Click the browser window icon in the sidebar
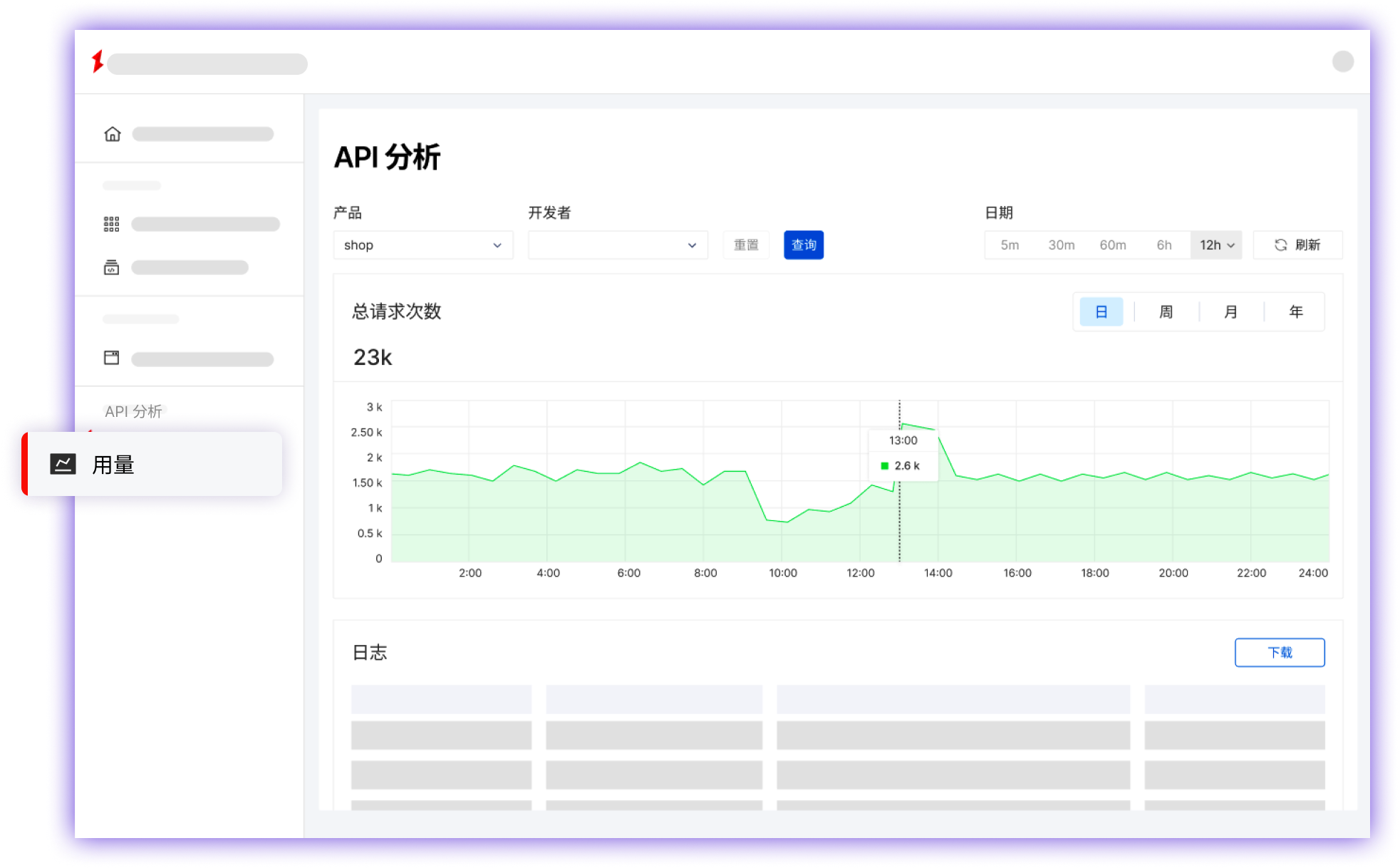 click(112, 358)
